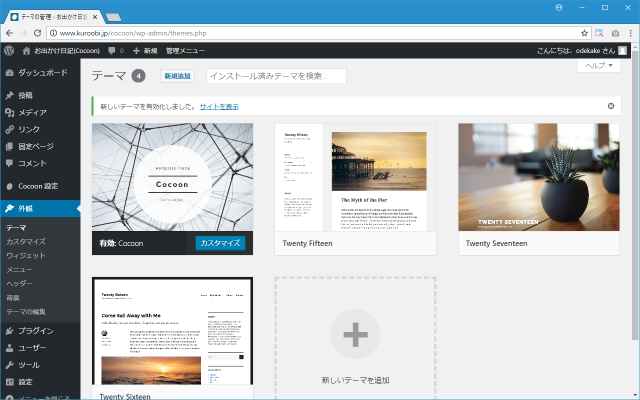Click the camera extension icon

[615, 33]
